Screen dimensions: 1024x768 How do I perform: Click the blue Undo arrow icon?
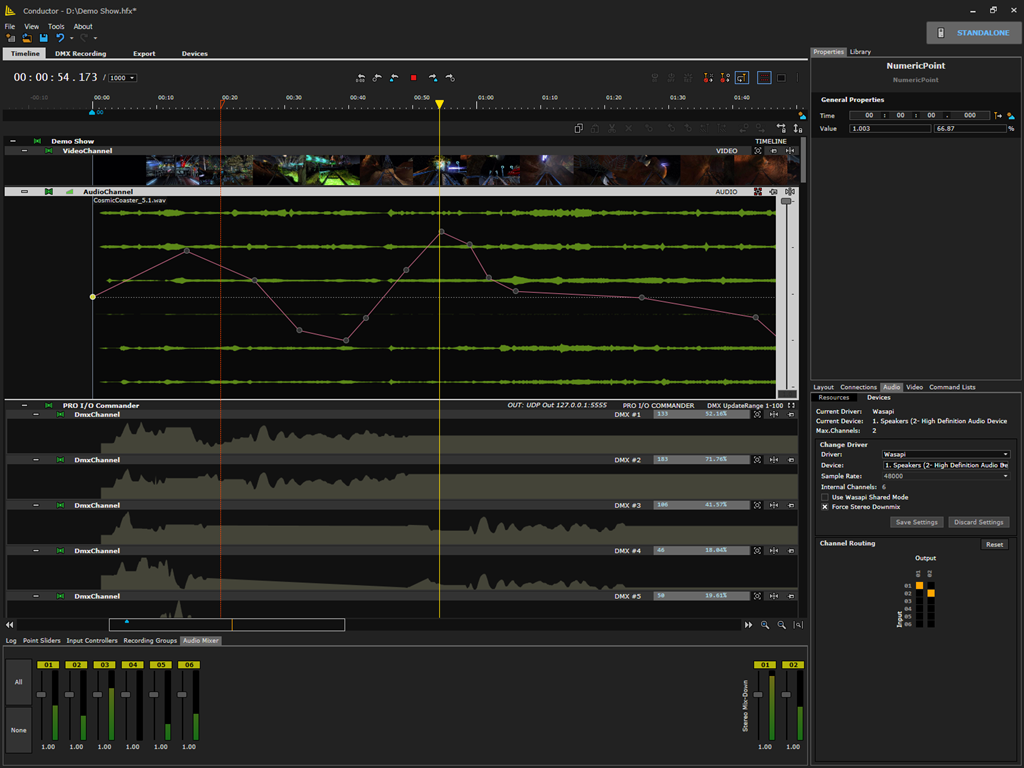click(x=60, y=39)
